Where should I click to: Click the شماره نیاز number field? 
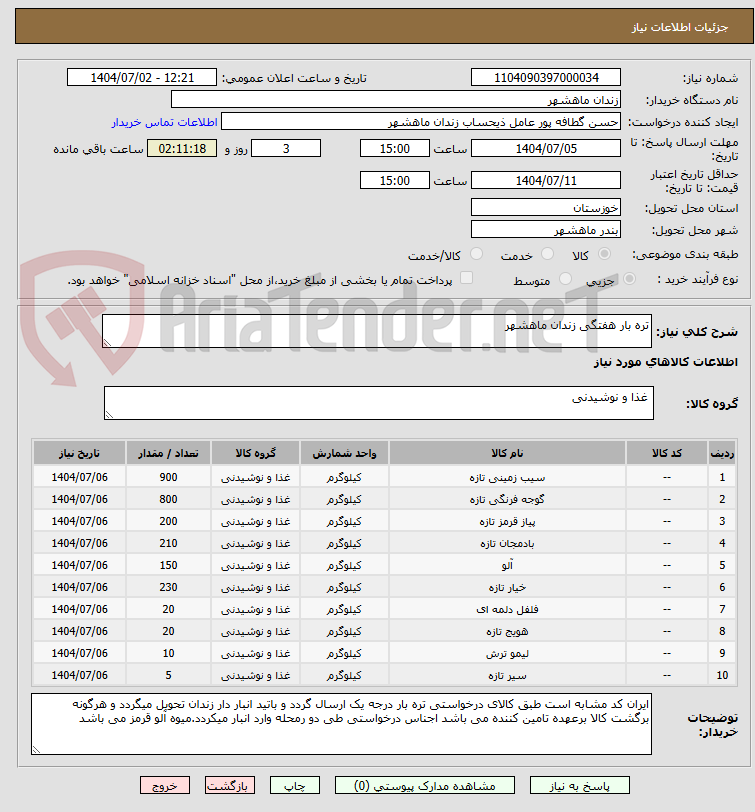546,78
